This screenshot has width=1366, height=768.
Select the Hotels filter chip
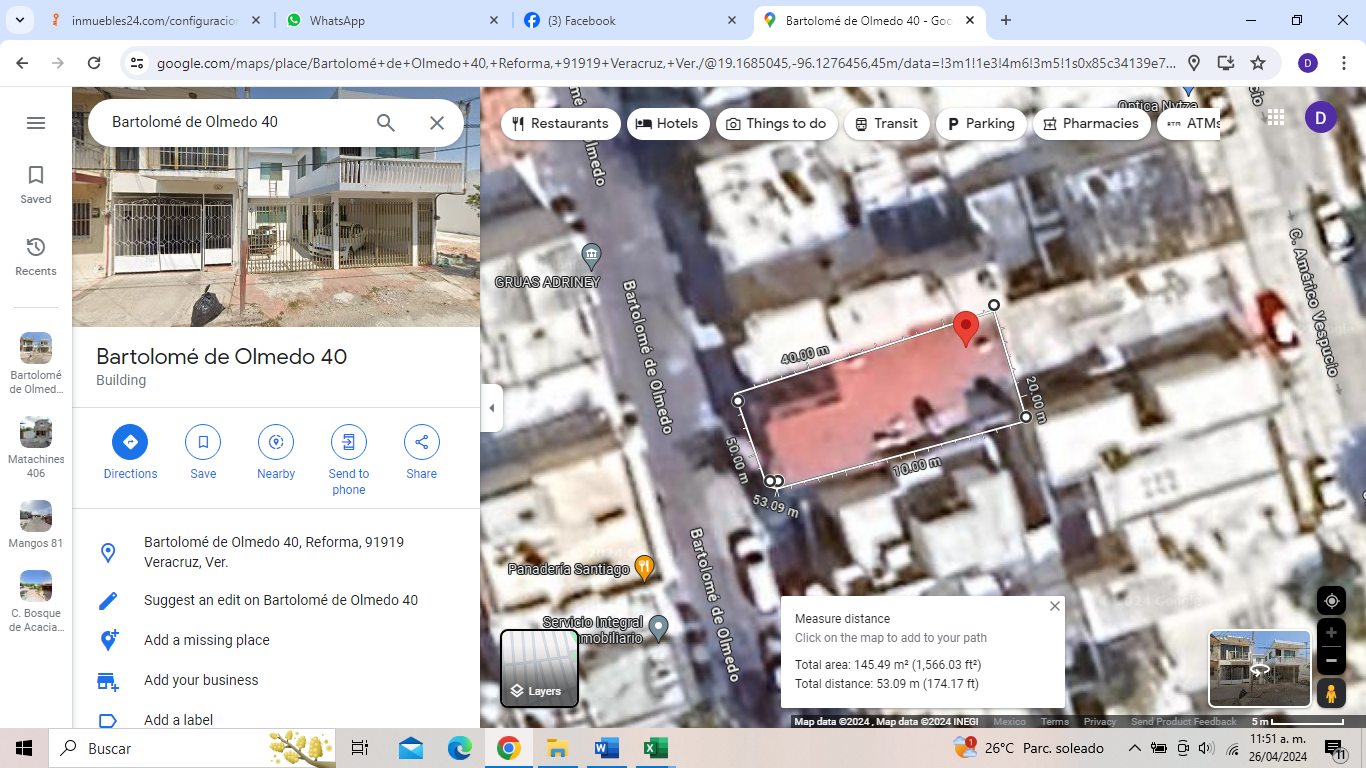(668, 124)
